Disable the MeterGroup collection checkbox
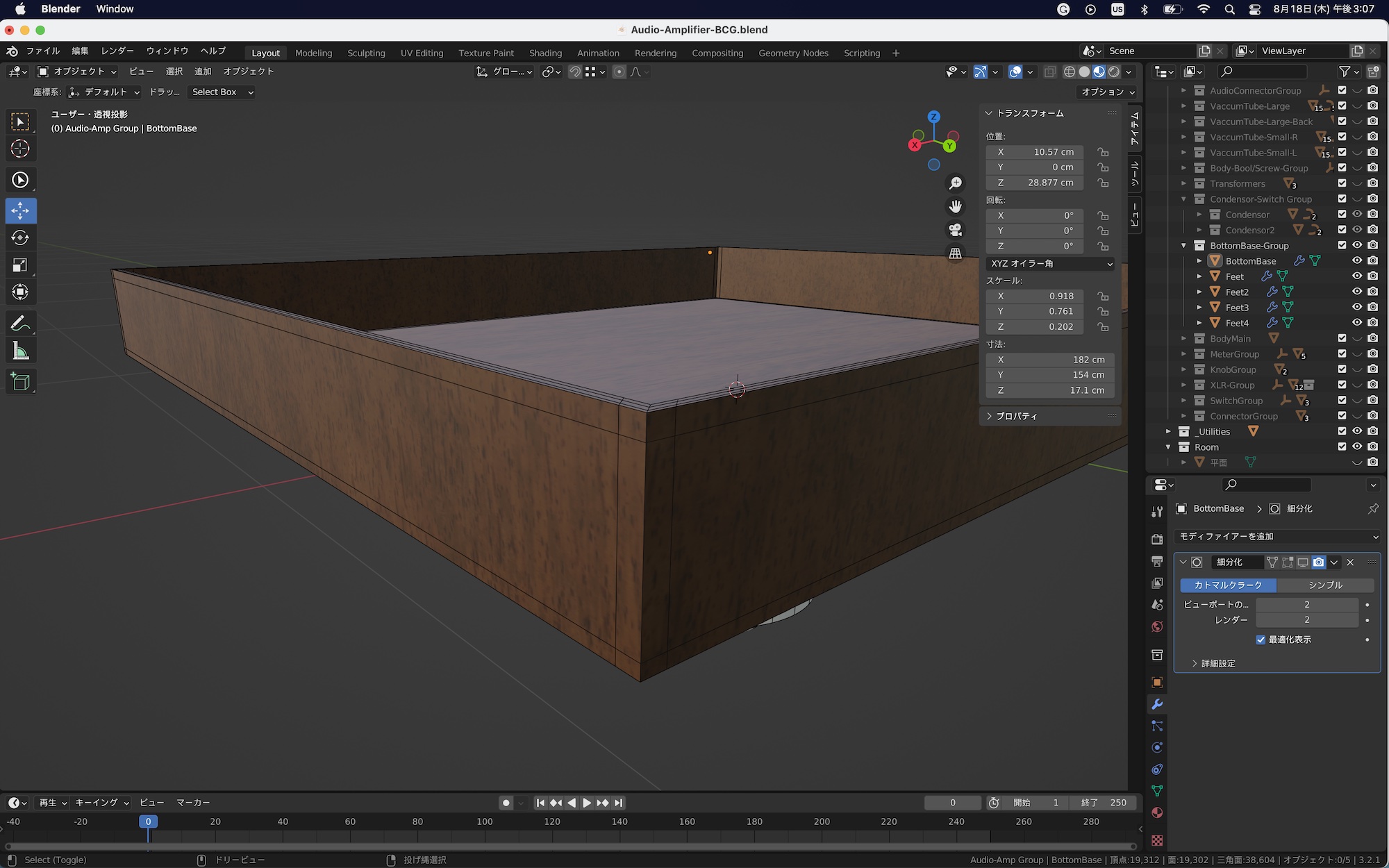The width and height of the screenshot is (1389, 868). (1342, 354)
